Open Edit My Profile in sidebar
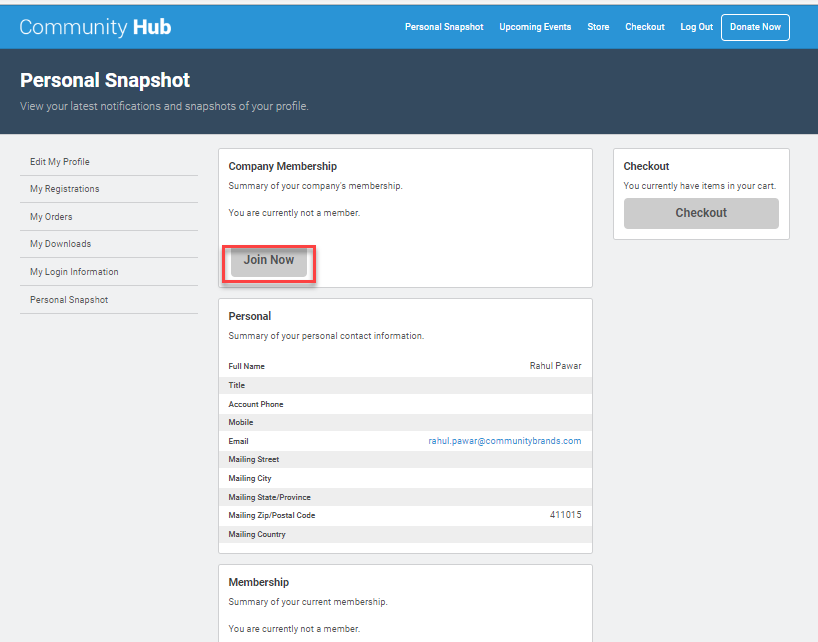The image size is (818, 642). point(60,162)
